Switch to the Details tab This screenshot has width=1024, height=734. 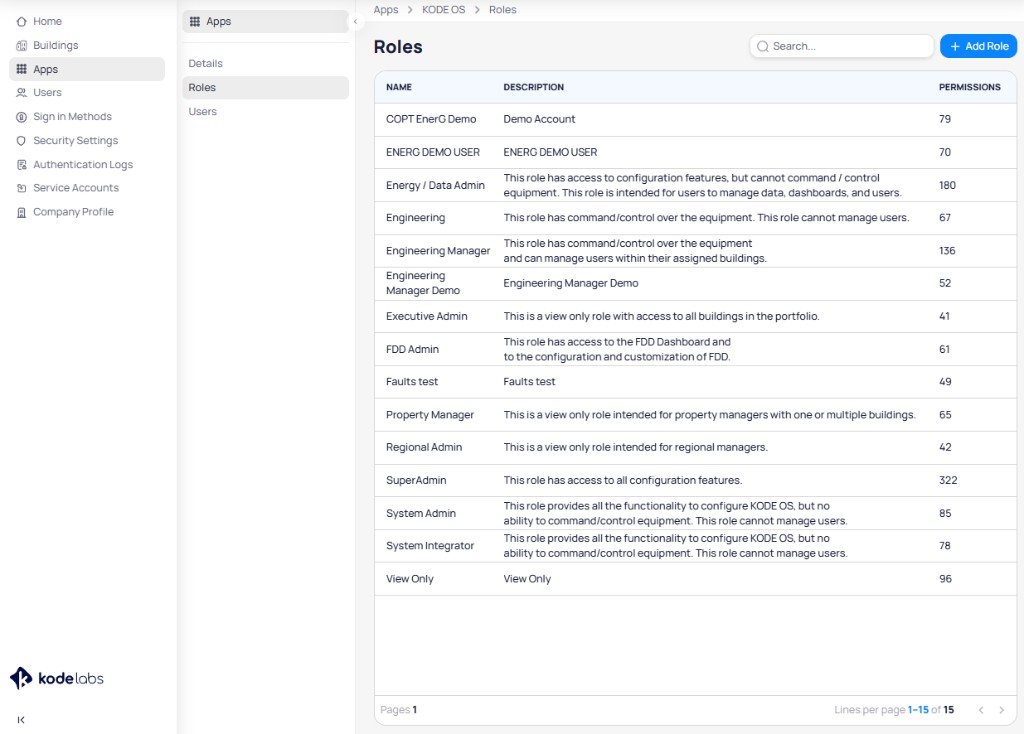point(265,63)
